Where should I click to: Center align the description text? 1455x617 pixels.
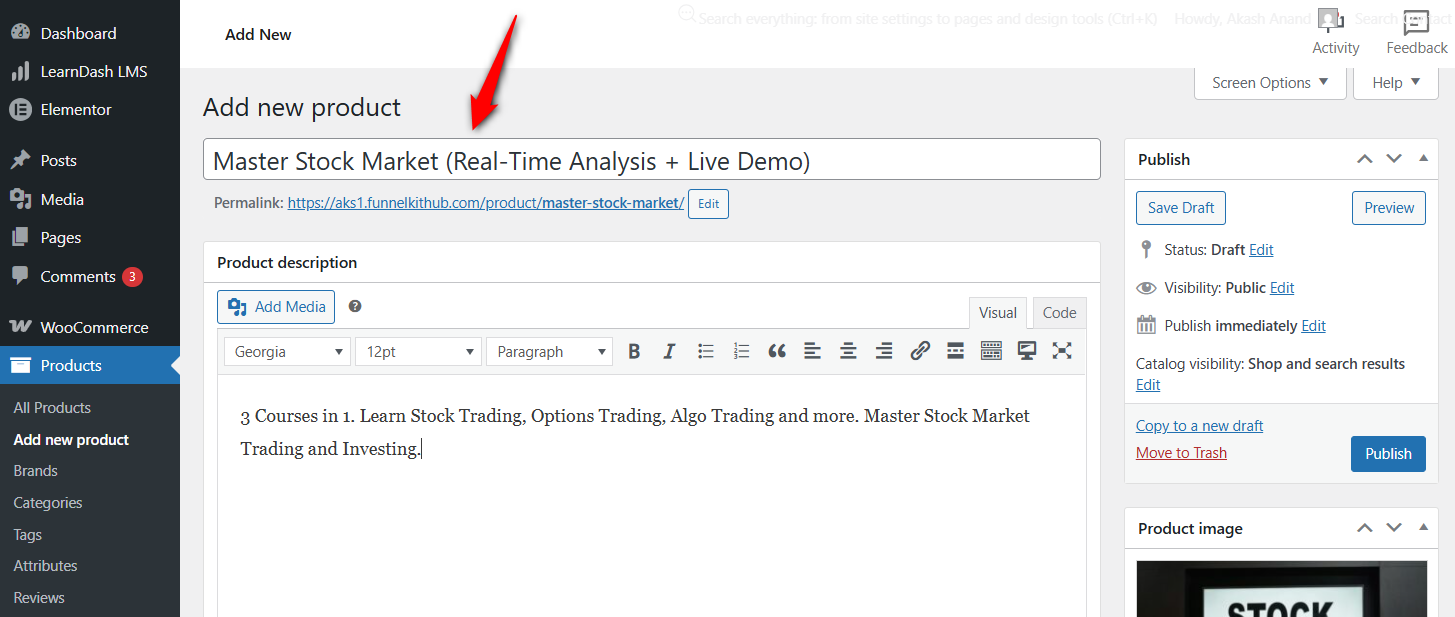coord(848,351)
